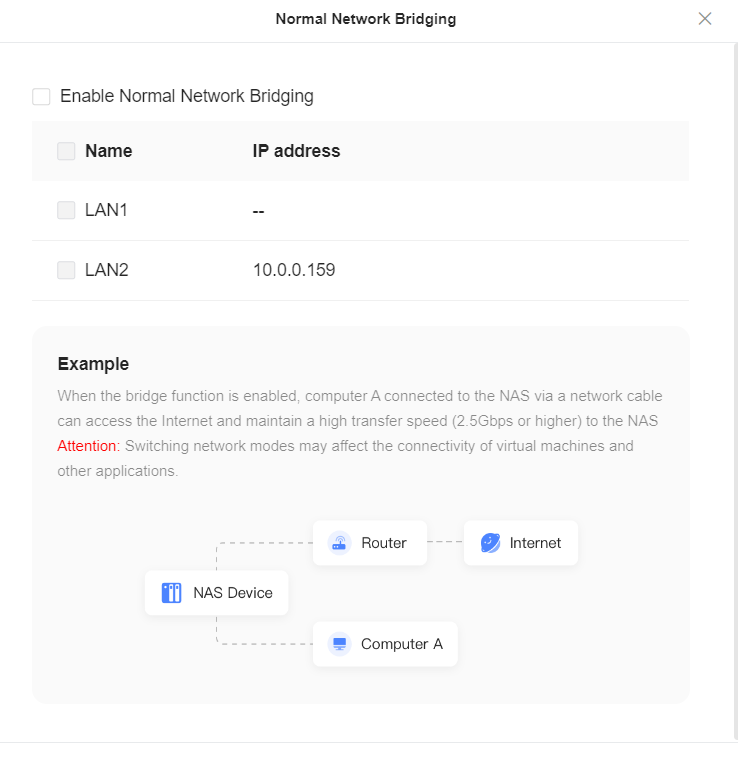This screenshot has height=758, width=738.
Task: Click the Computer A label text
Action: pyautogui.click(x=401, y=644)
